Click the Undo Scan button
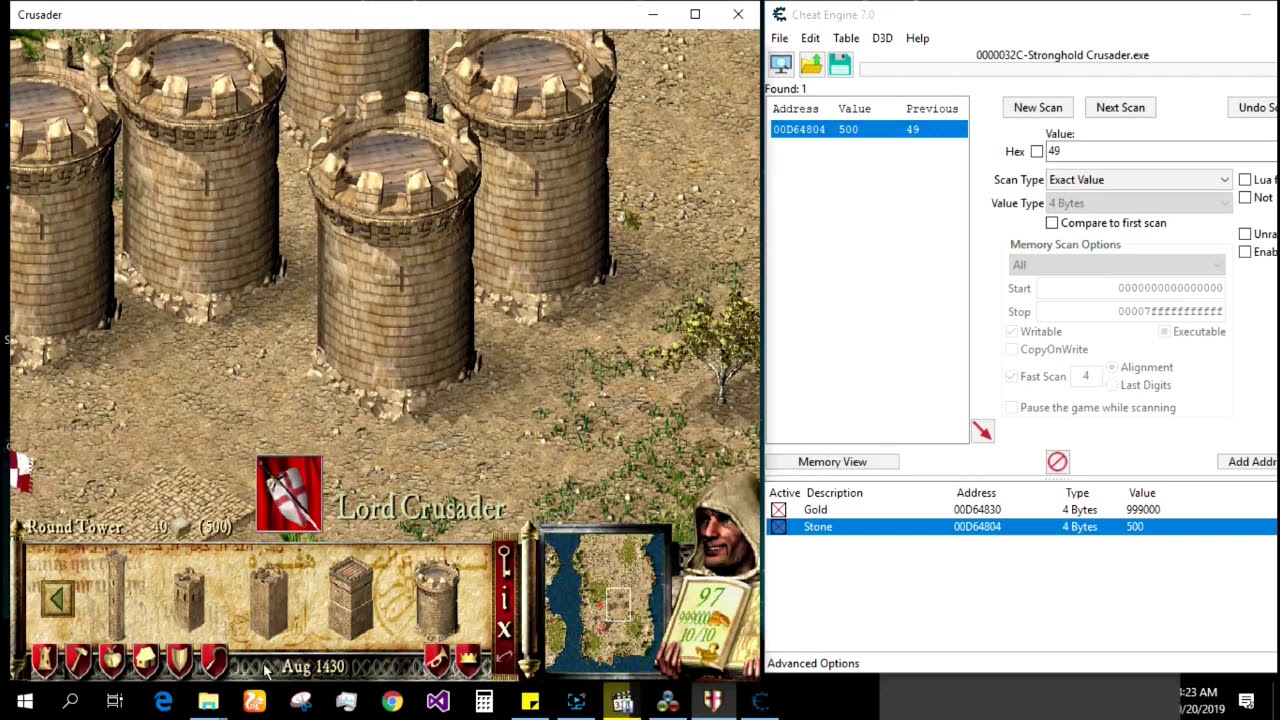The height and width of the screenshot is (720, 1280). pos(1252,107)
